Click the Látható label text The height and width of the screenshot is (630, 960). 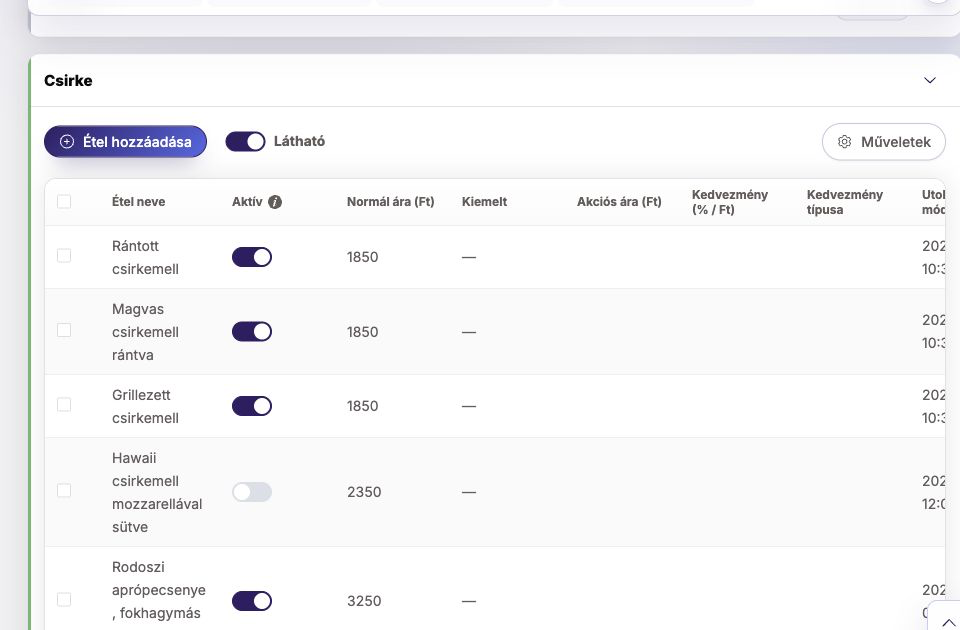point(299,141)
